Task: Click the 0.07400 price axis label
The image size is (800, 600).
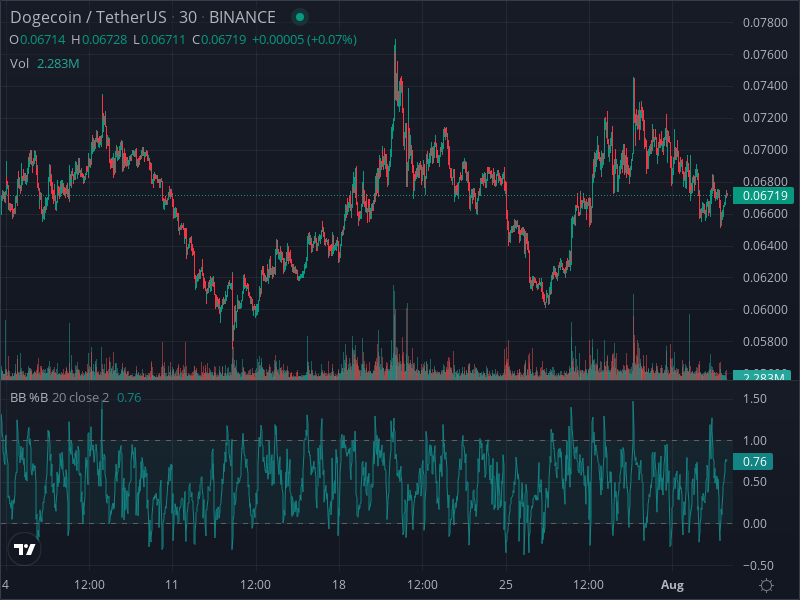Action: click(x=765, y=86)
